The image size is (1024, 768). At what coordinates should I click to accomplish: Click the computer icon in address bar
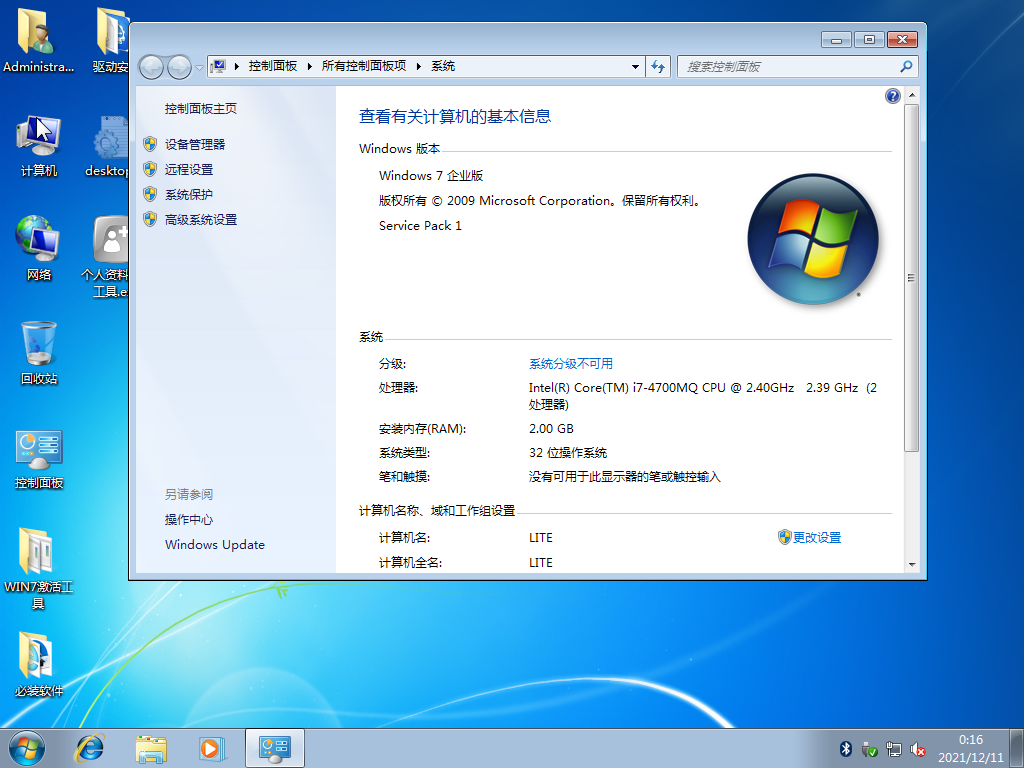point(219,66)
